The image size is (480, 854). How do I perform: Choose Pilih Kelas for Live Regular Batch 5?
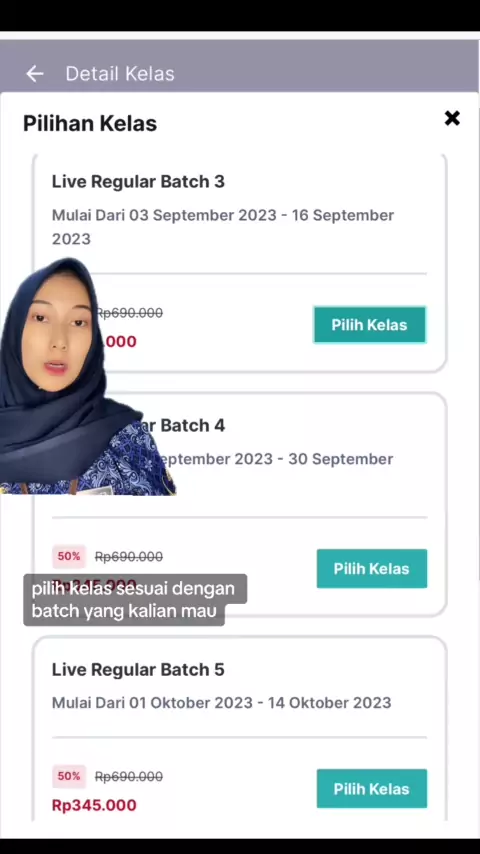[x=372, y=789]
